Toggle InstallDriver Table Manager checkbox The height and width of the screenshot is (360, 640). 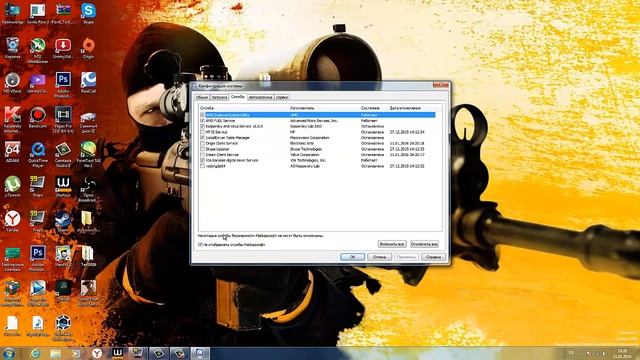(202, 138)
